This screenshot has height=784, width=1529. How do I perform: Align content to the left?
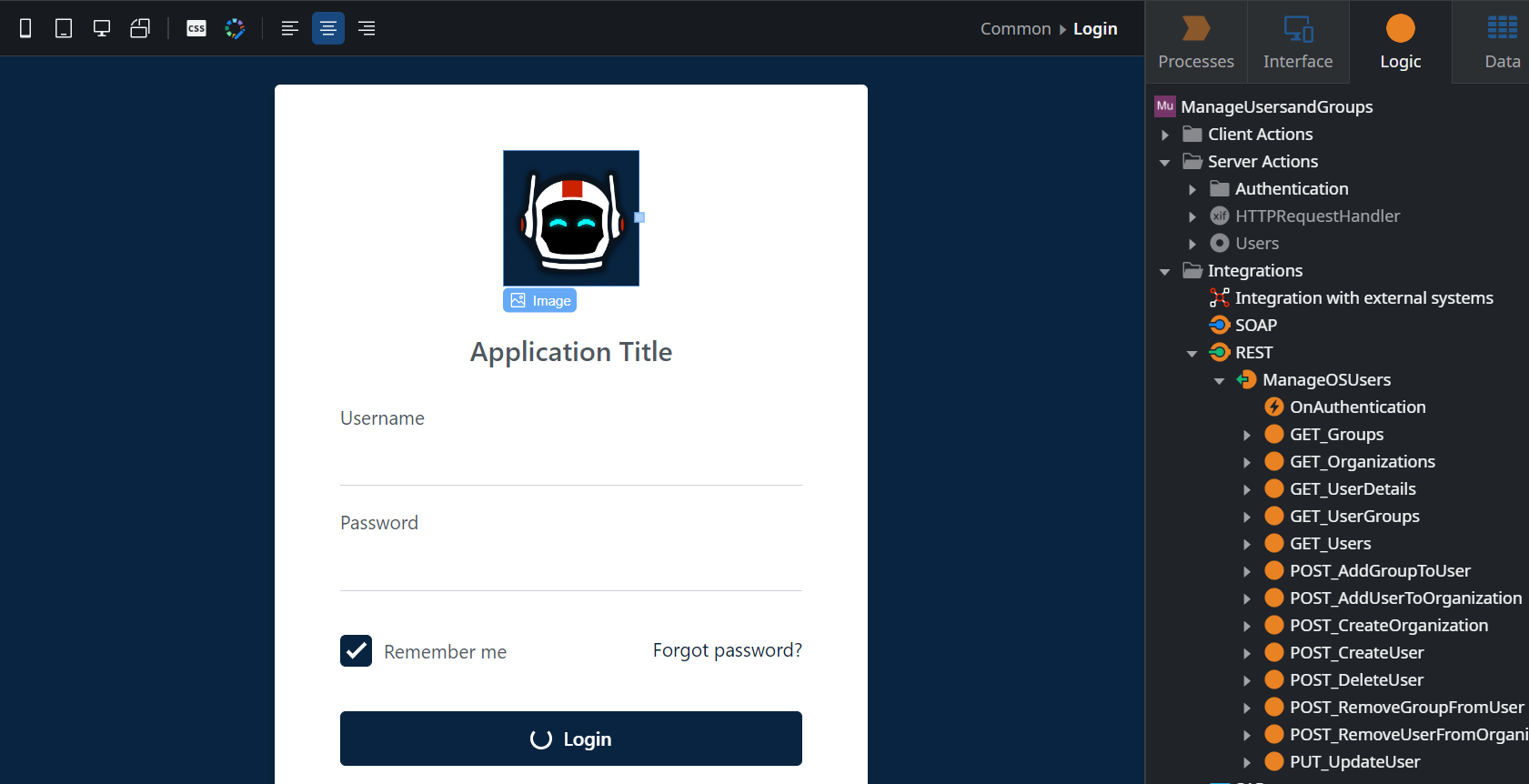[290, 28]
